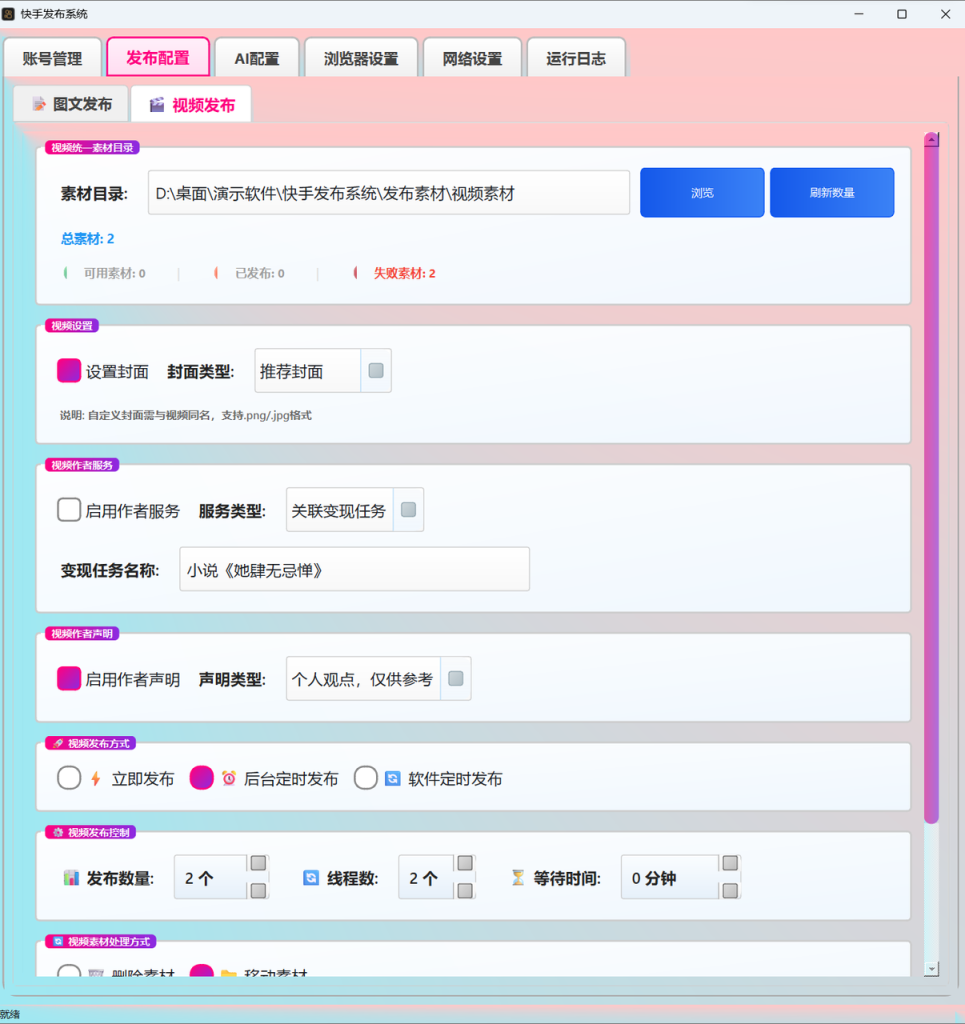Click the clapperboard icon on 视频发布 tab
The height and width of the screenshot is (1024, 965).
coord(157,105)
